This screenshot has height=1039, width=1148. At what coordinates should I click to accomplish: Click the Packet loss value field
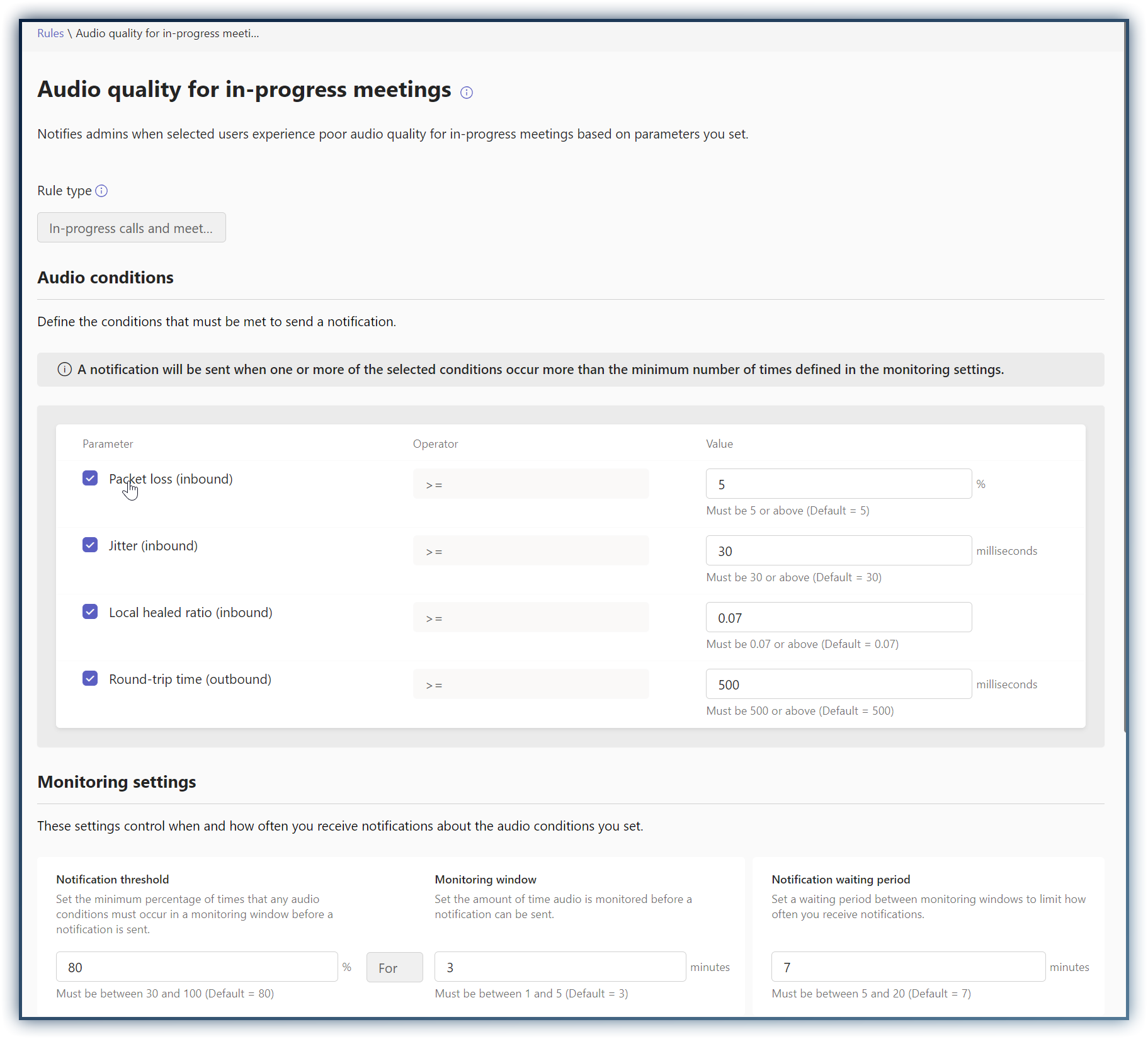tap(838, 484)
